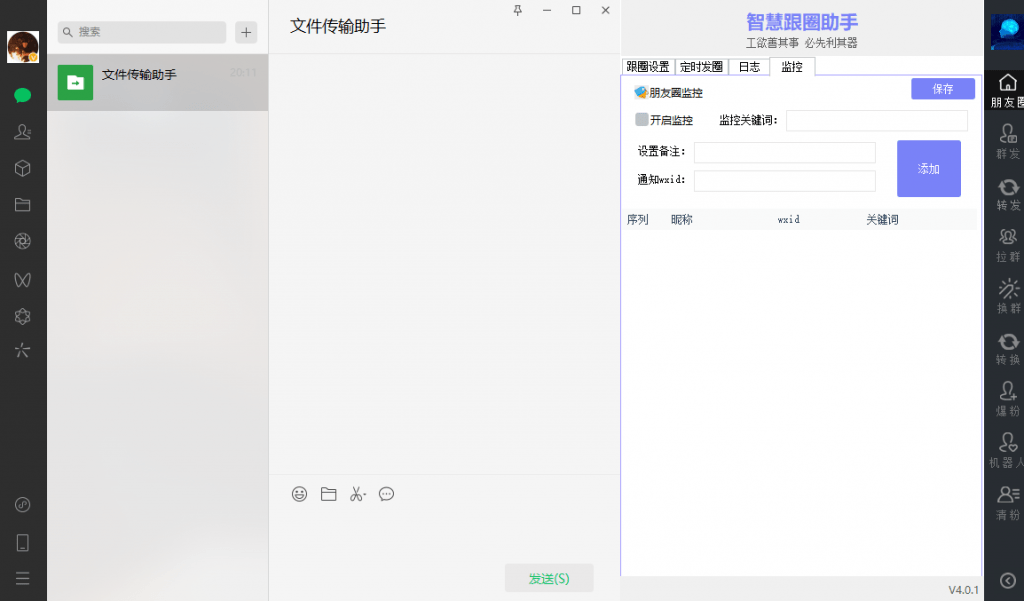Click the plus button beside the search box
The height and width of the screenshot is (601, 1024).
(246, 32)
